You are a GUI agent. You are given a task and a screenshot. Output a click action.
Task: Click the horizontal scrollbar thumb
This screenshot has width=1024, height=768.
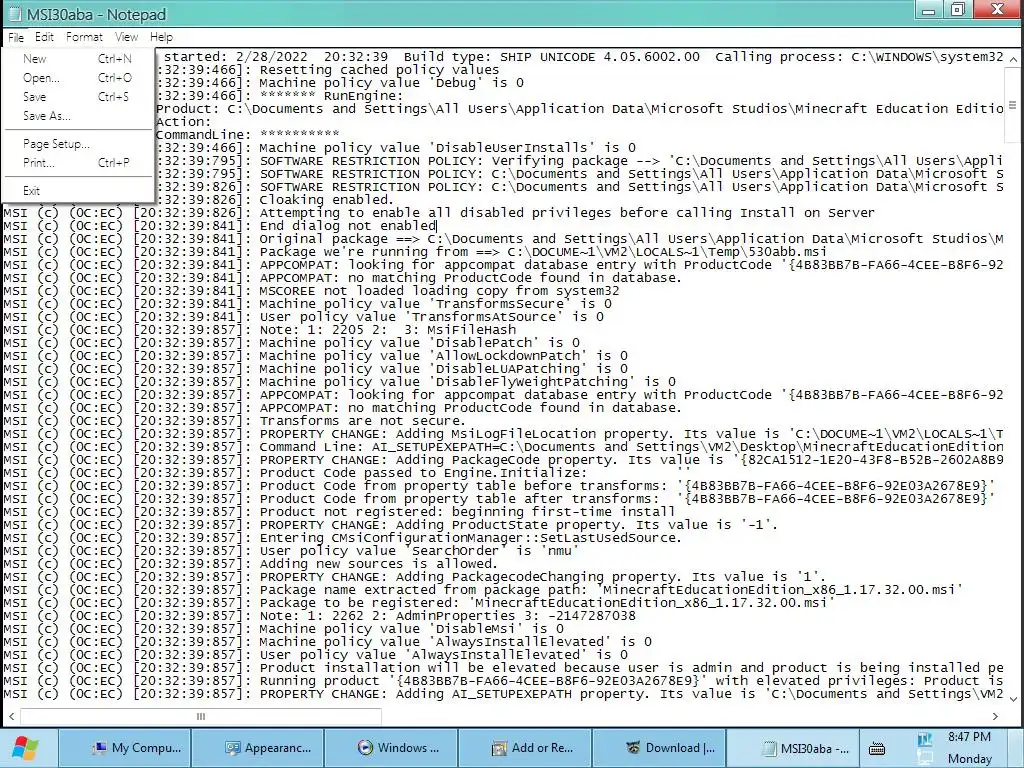pyautogui.click(x=200, y=716)
